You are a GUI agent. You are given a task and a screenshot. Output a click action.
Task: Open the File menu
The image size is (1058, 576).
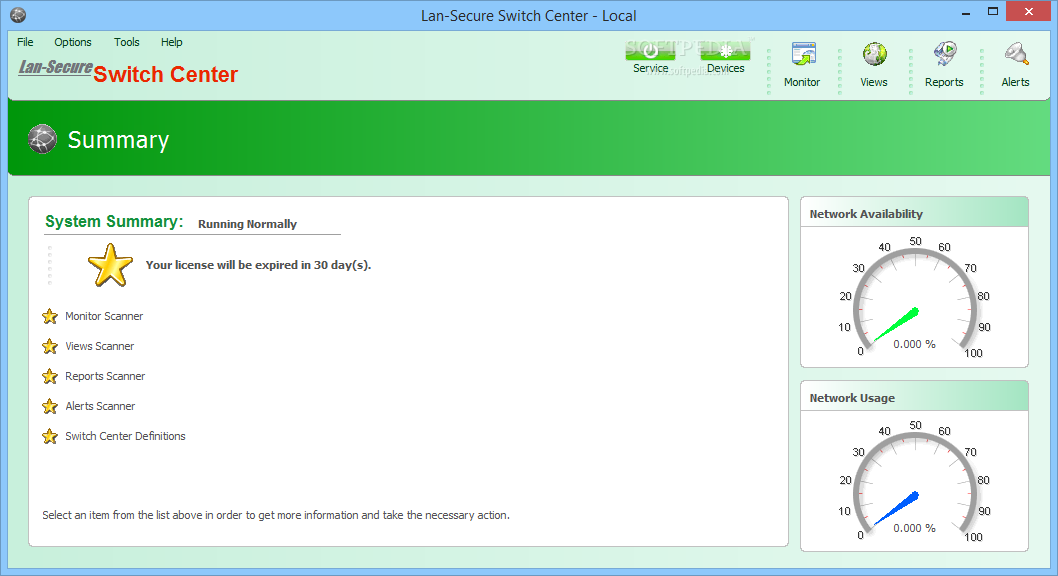click(25, 42)
